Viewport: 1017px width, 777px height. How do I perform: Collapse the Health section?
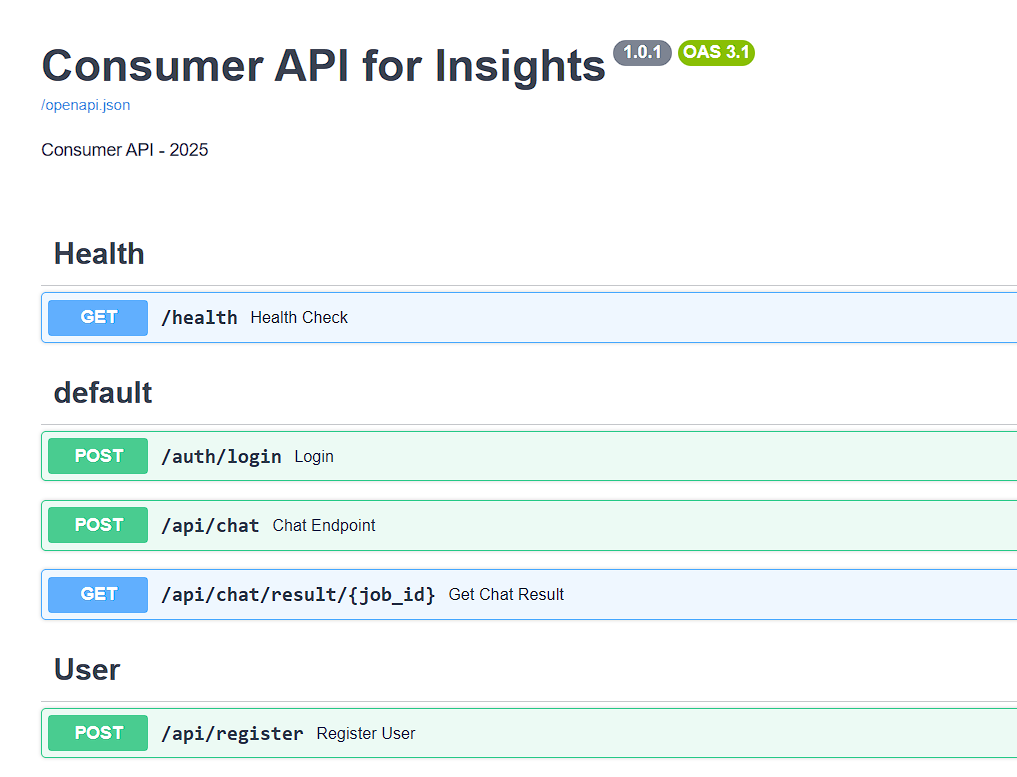coord(98,254)
